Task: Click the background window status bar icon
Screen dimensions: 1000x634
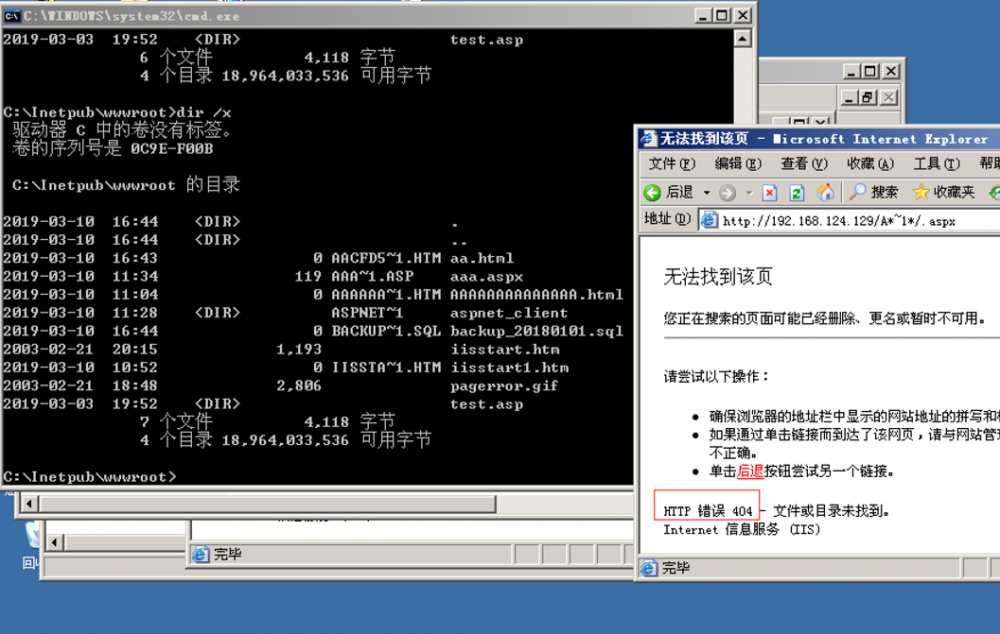Action: (200, 554)
